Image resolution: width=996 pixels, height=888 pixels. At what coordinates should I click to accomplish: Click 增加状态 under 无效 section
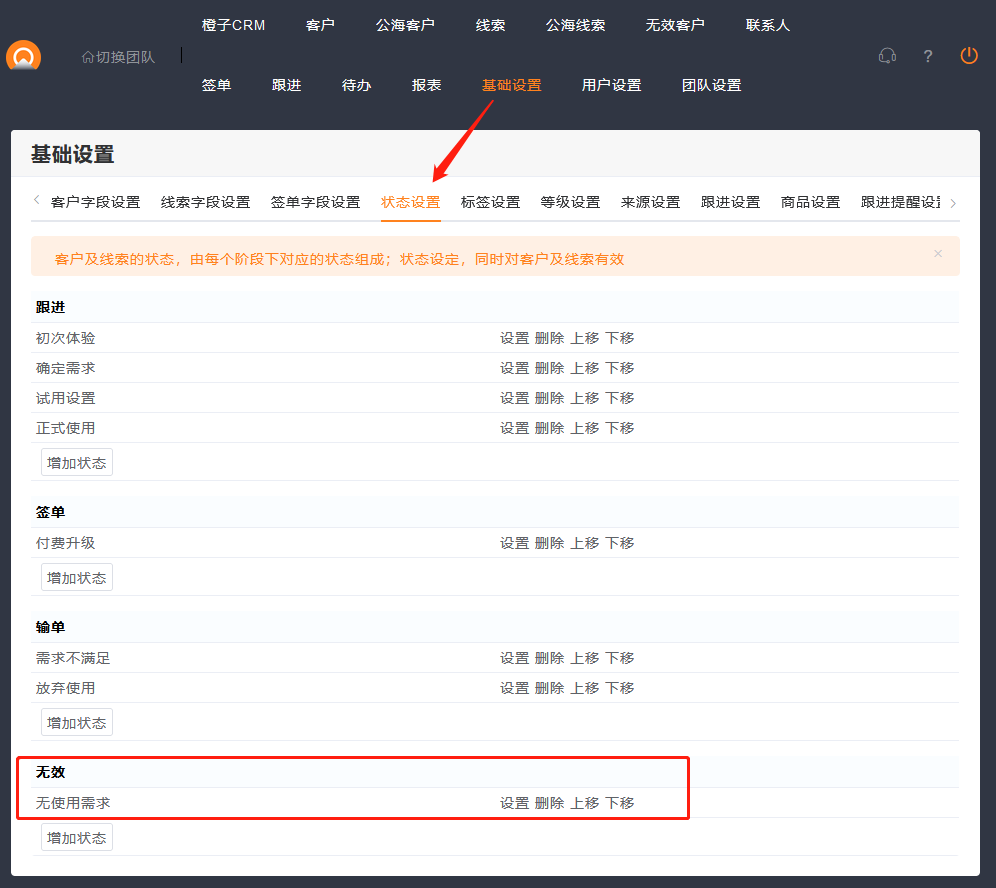[x=77, y=838]
